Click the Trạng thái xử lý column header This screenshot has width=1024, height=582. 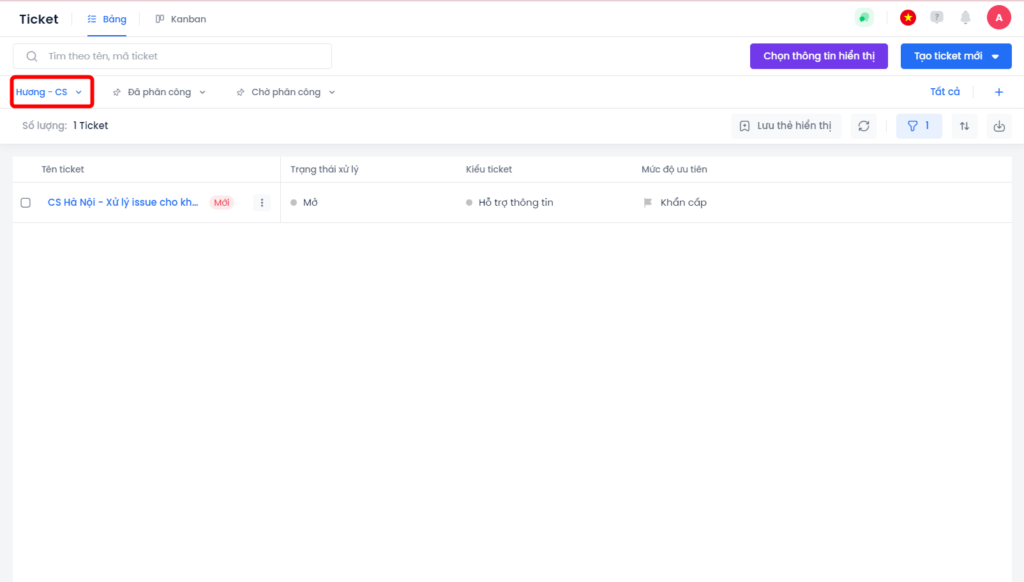pos(325,169)
